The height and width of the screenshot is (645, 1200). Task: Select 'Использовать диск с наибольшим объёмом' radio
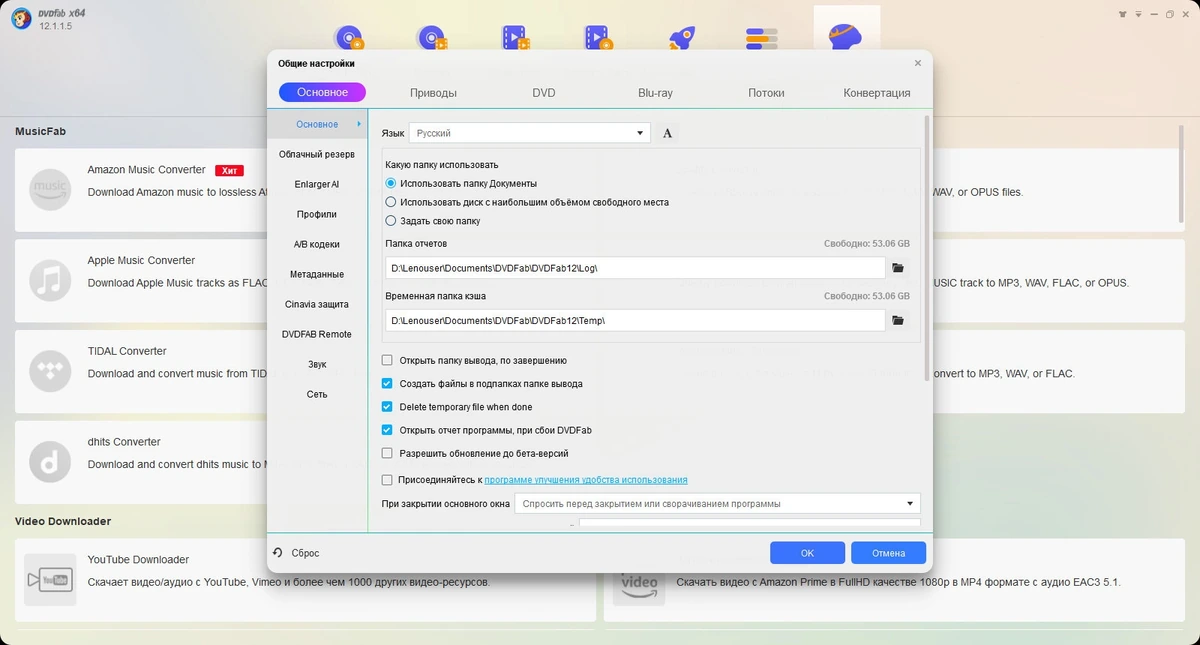(x=391, y=202)
